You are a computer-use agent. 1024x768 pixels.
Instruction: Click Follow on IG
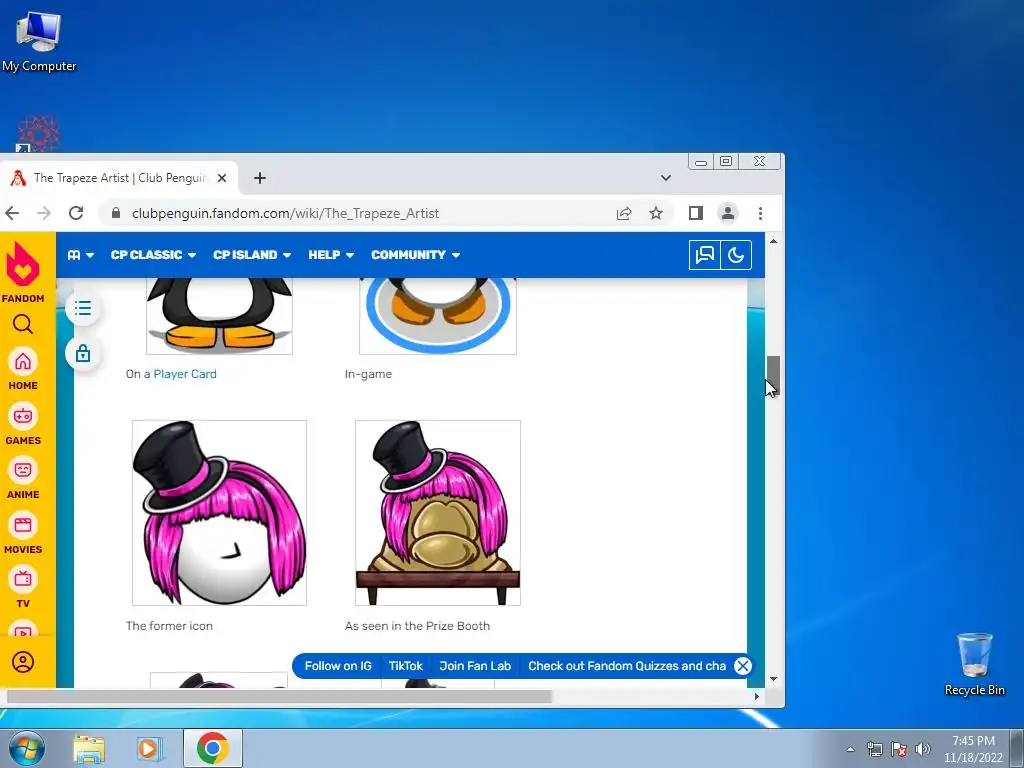pyautogui.click(x=338, y=665)
